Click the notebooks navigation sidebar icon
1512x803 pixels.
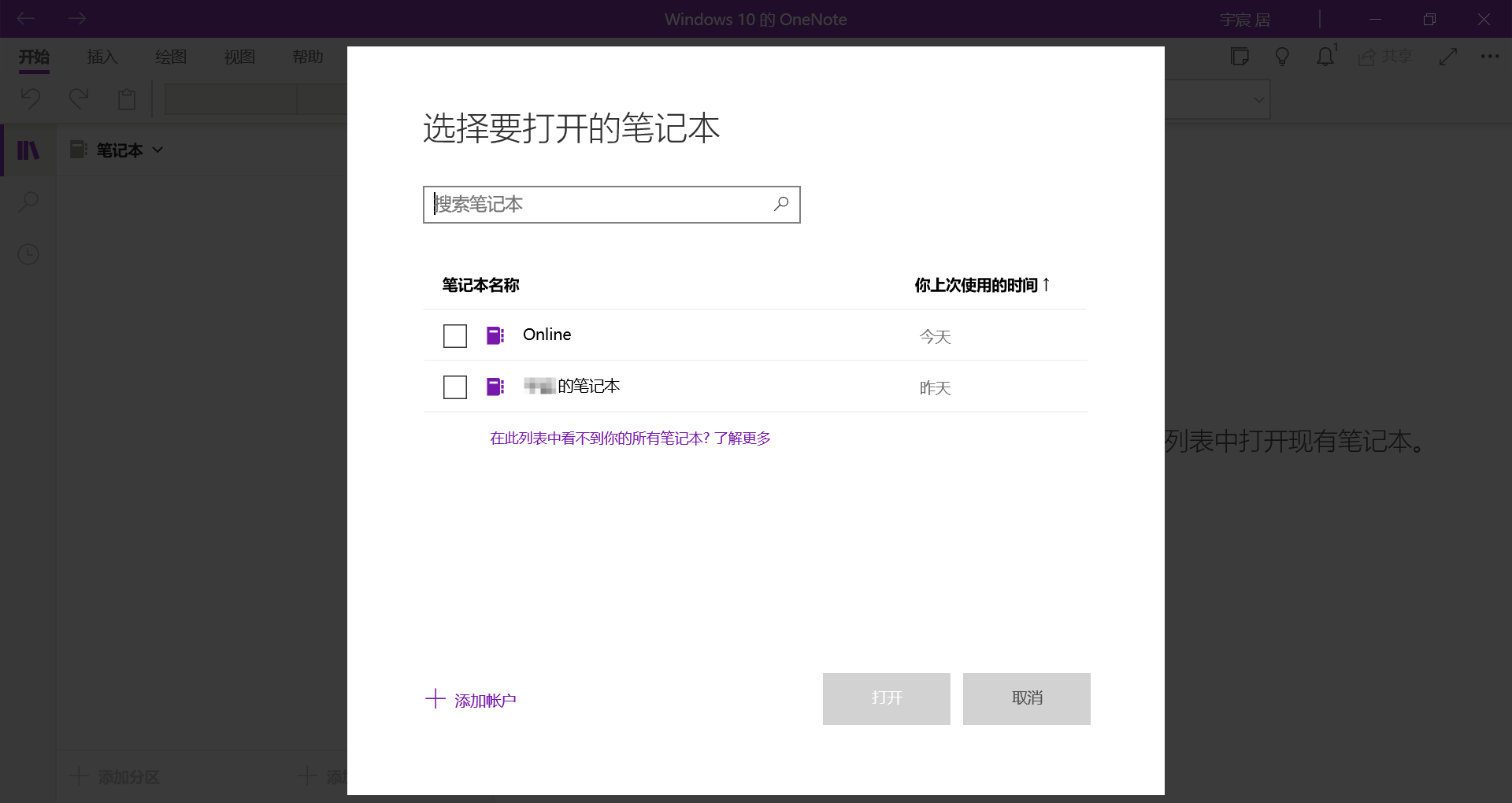tap(28, 150)
